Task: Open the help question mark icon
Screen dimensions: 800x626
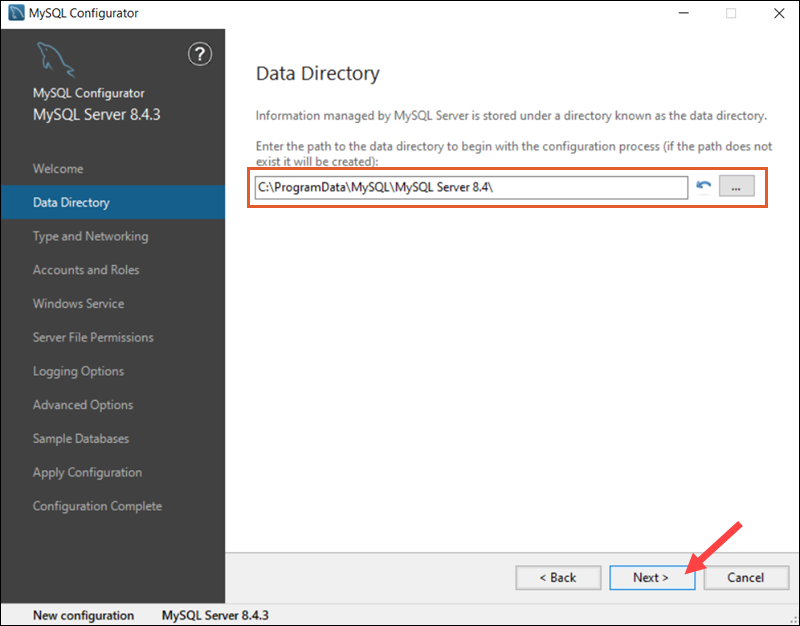Action: (x=200, y=55)
